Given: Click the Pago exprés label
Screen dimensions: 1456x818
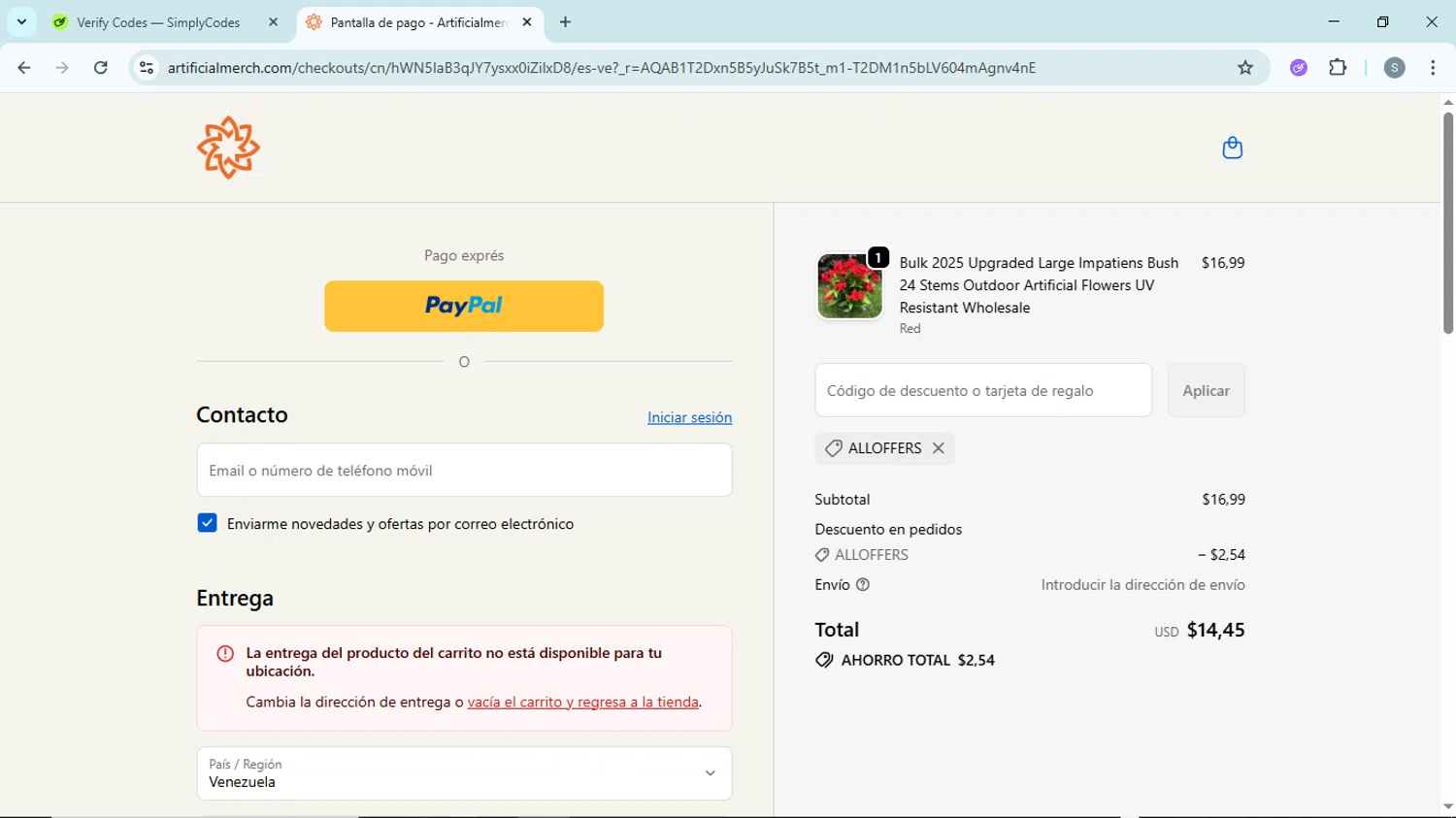Looking at the screenshot, I should [464, 256].
